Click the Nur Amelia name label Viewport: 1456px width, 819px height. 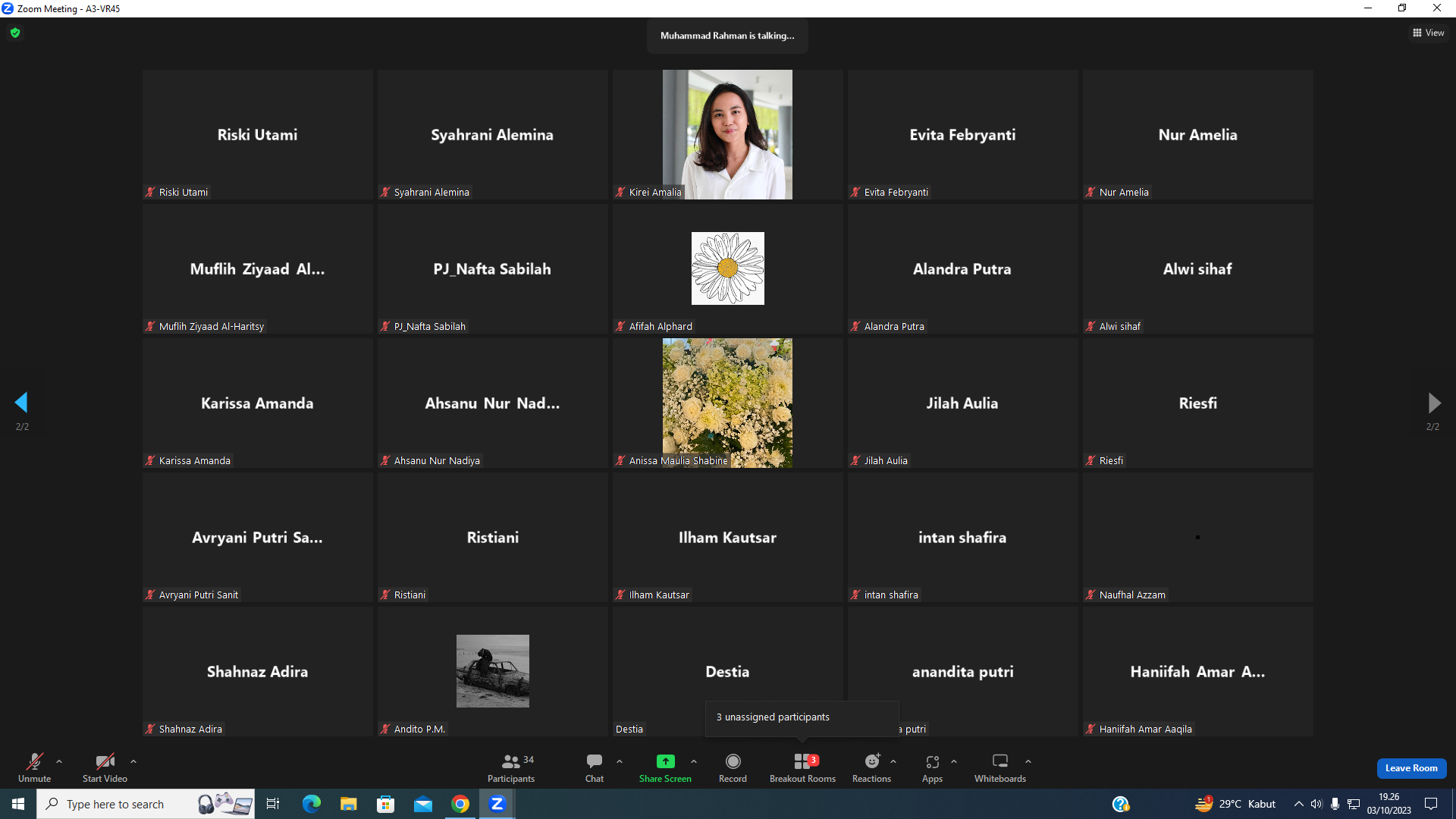coord(1124,193)
